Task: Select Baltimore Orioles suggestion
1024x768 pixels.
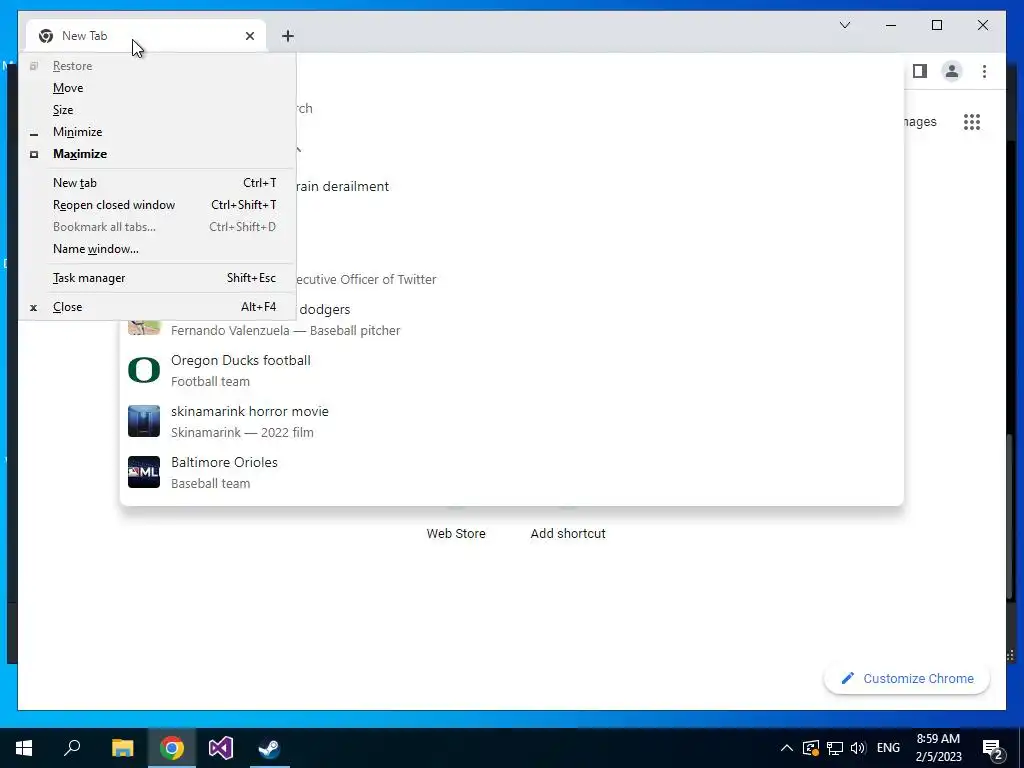Action: point(512,472)
